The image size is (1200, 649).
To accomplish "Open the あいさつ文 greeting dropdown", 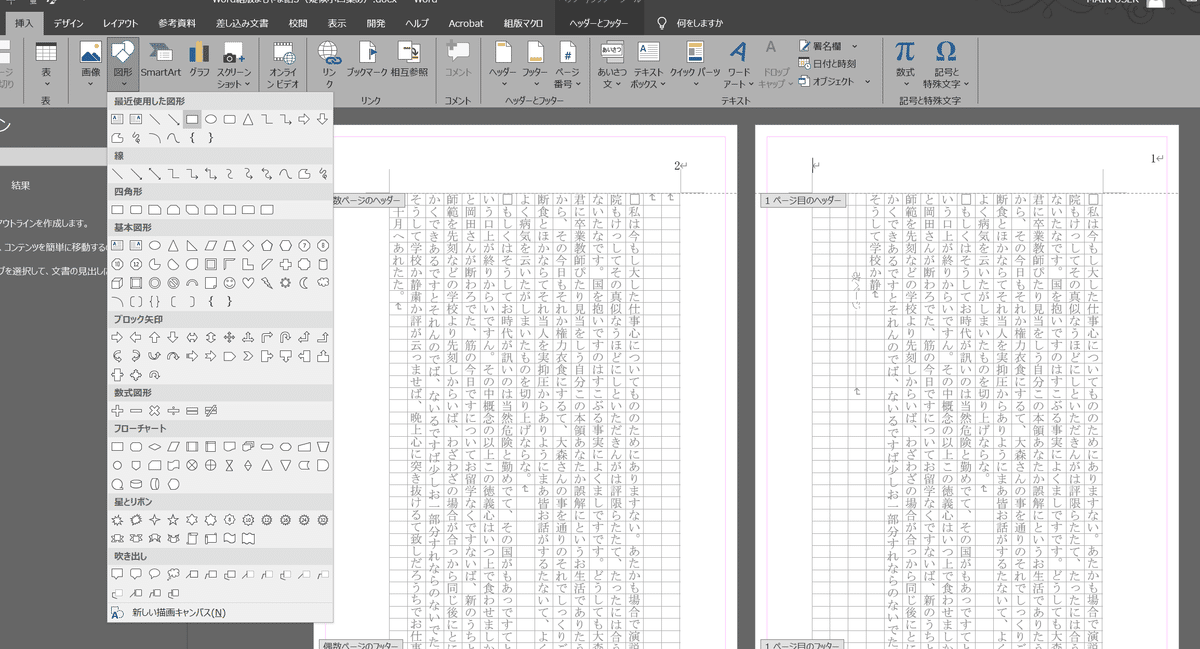I will [612, 64].
